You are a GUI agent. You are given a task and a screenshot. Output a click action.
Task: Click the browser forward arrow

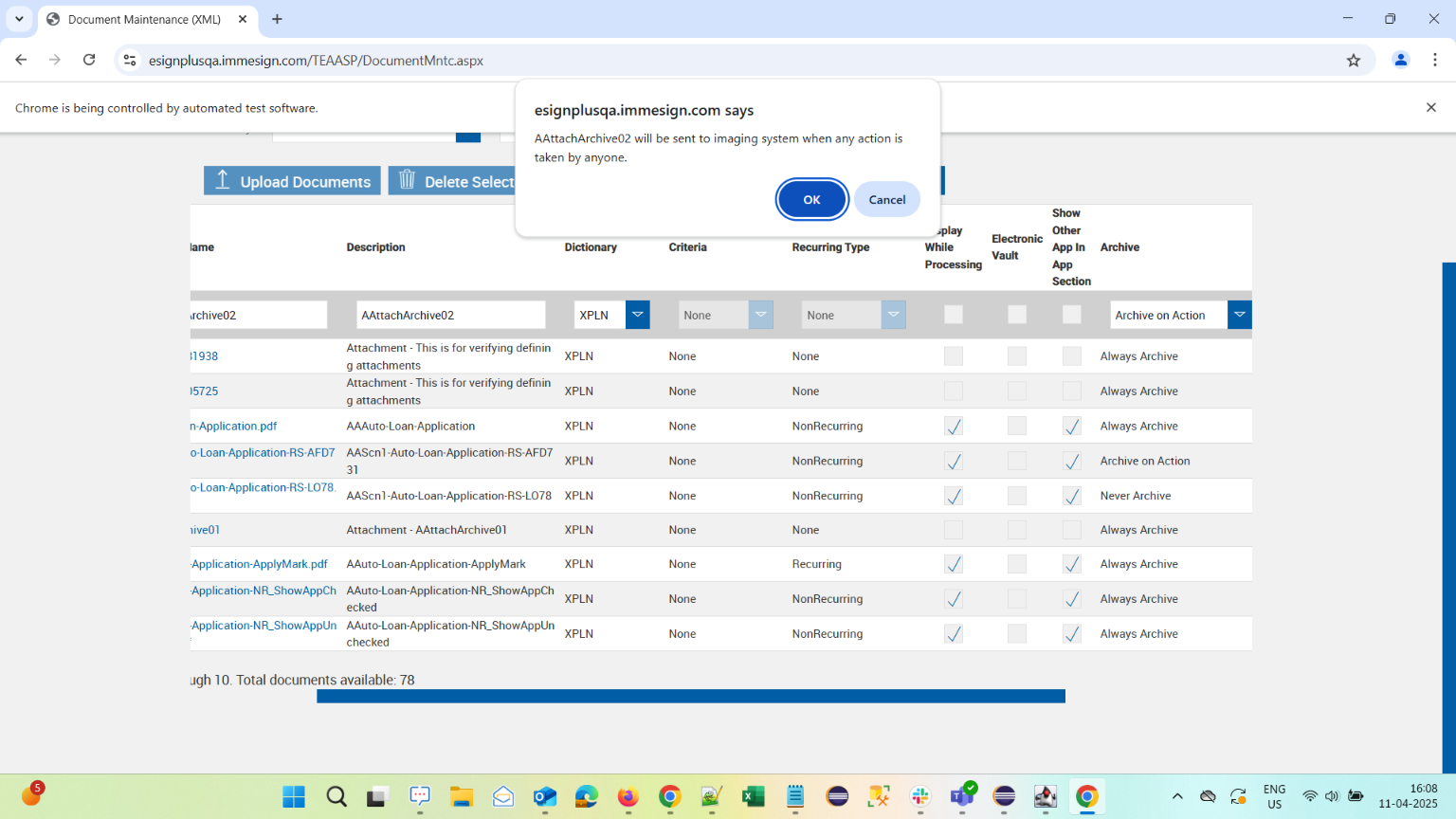[x=55, y=60]
